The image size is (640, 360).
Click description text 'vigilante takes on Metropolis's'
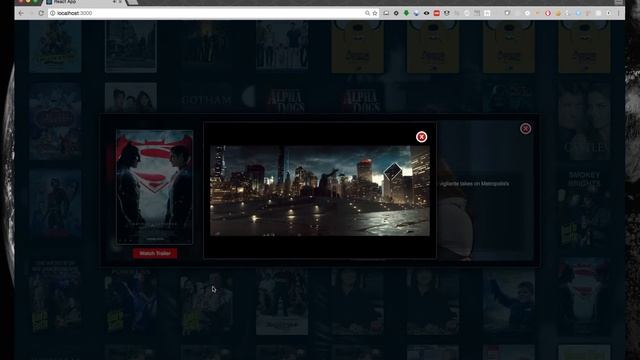tap(473, 184)
